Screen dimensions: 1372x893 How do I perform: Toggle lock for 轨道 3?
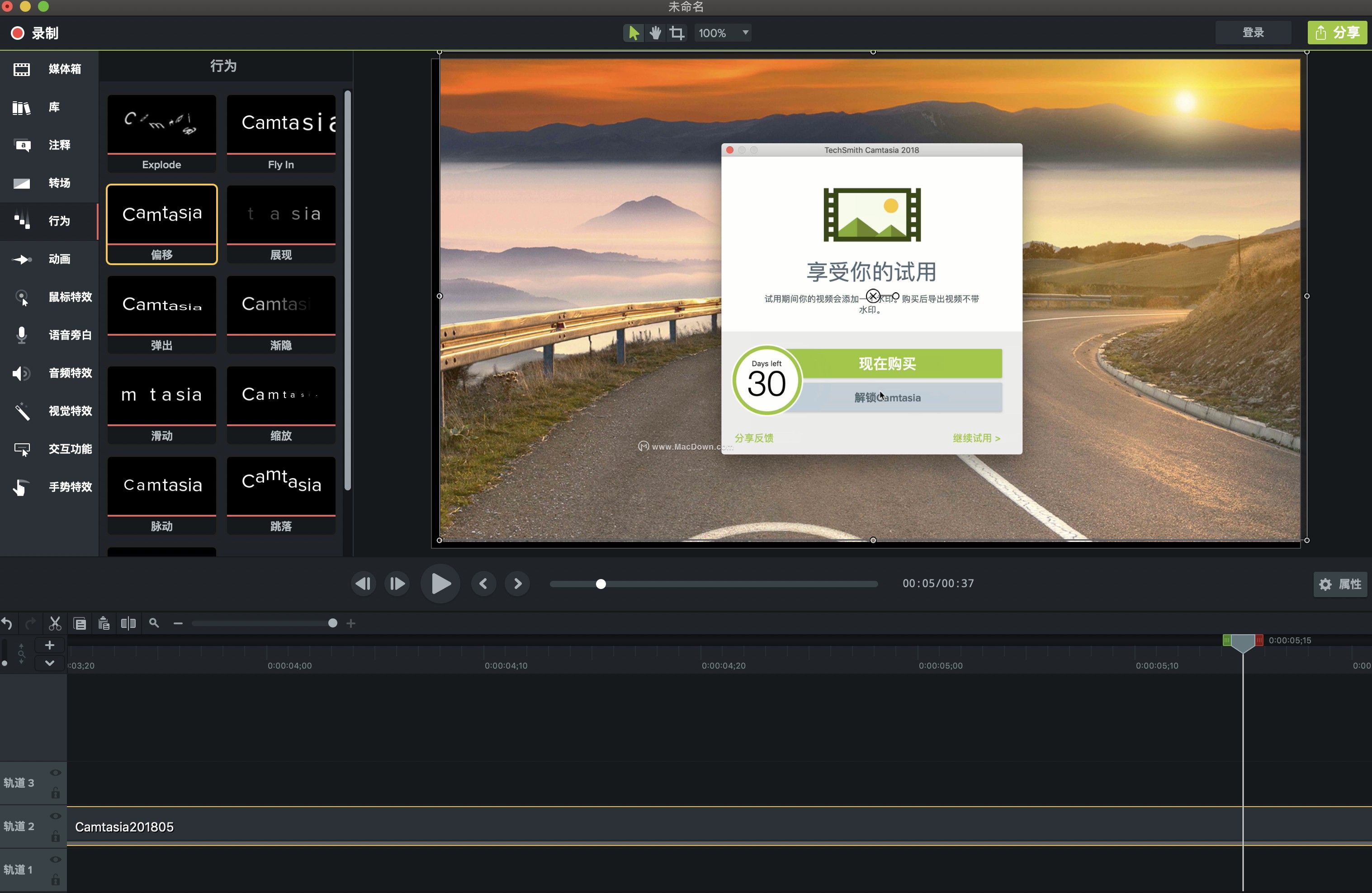(55, 792)
